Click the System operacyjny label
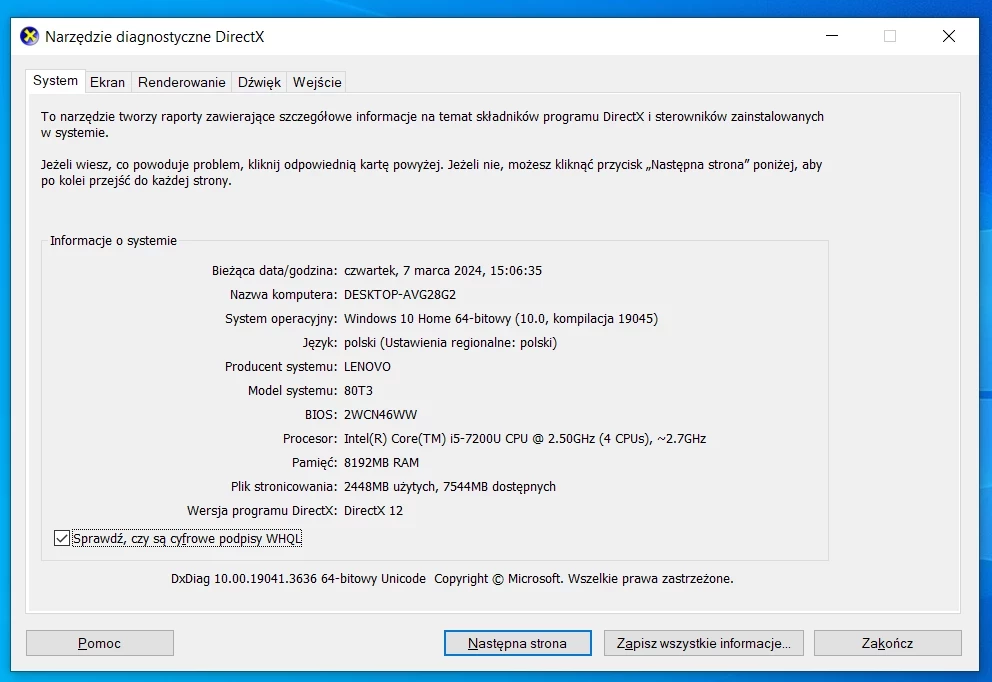 click(281, 319)
